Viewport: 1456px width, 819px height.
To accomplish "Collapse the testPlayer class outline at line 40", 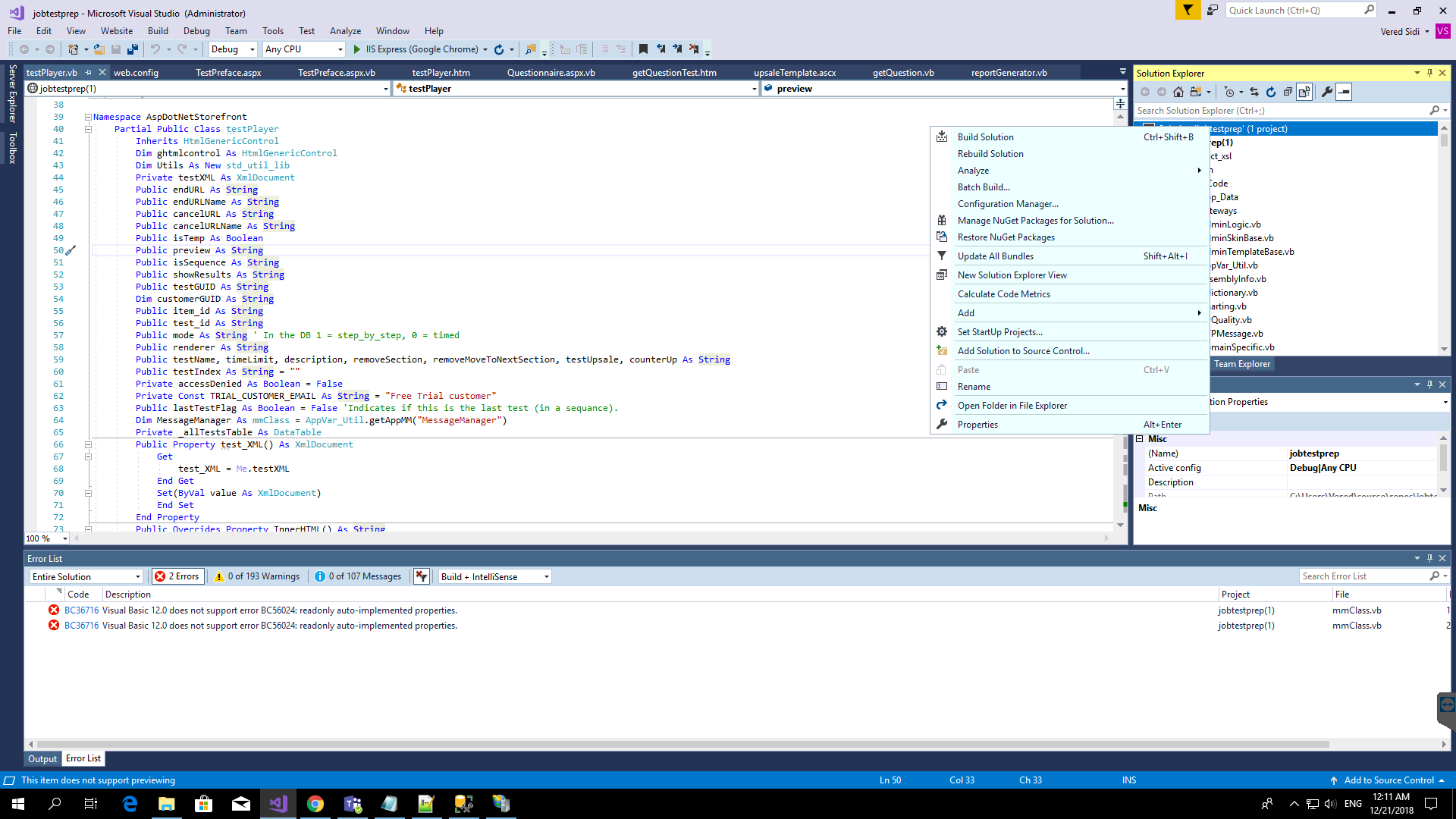I will tap(88, 129).
